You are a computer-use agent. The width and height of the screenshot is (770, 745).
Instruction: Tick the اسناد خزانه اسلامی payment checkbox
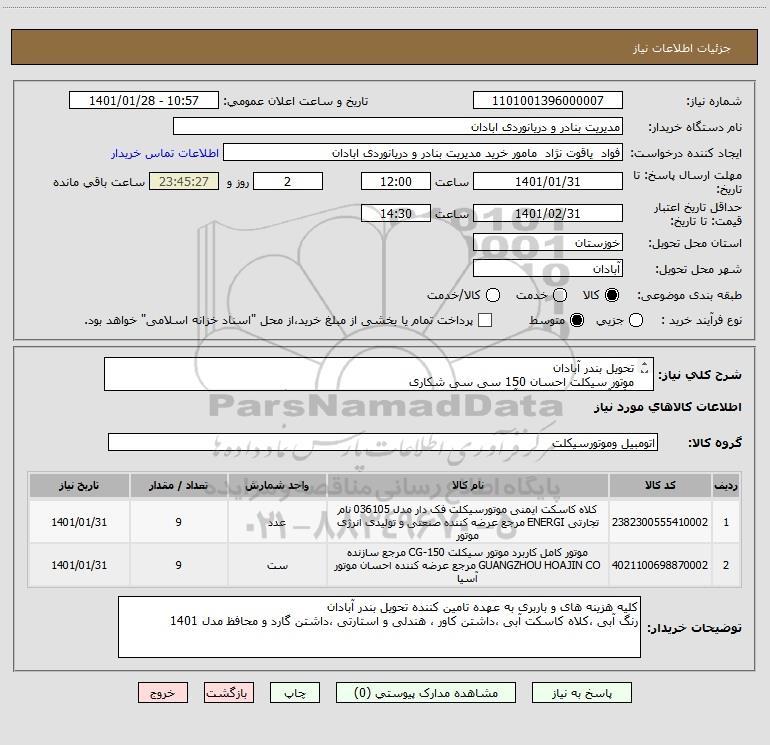coord(485,320)
